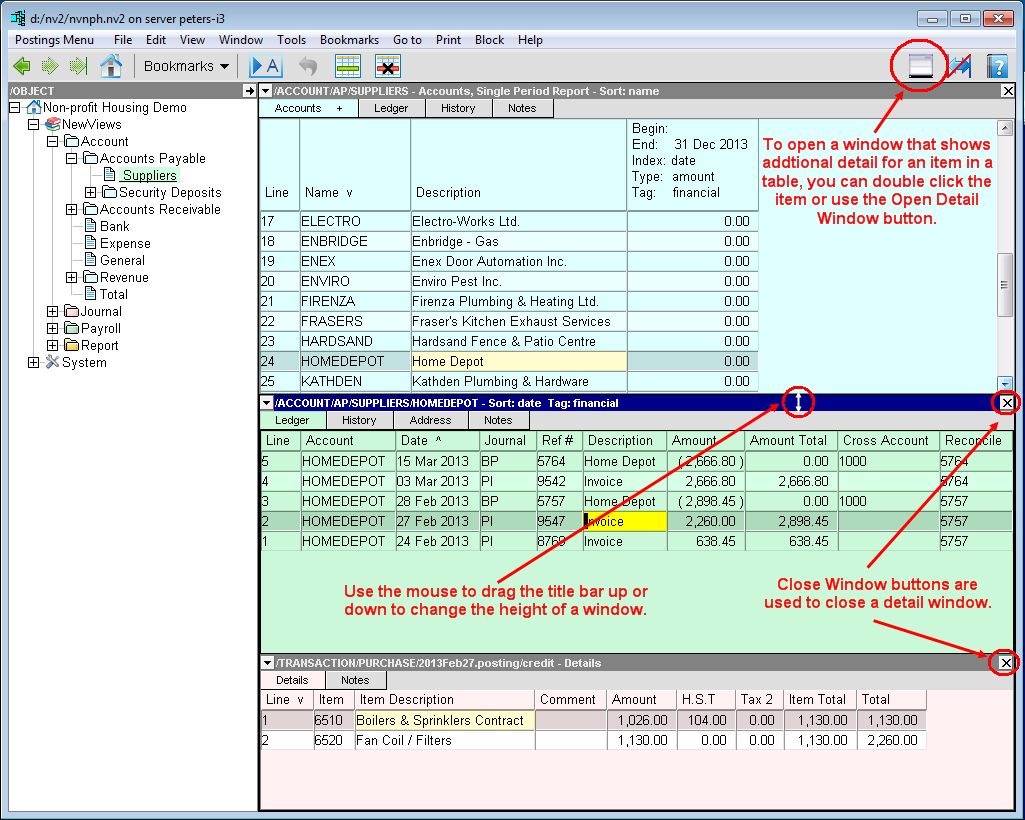Click the accounts list scrollbar down arrow
The width and height of the screenshot is (1025, 820).
click(x=1006, y=383)
